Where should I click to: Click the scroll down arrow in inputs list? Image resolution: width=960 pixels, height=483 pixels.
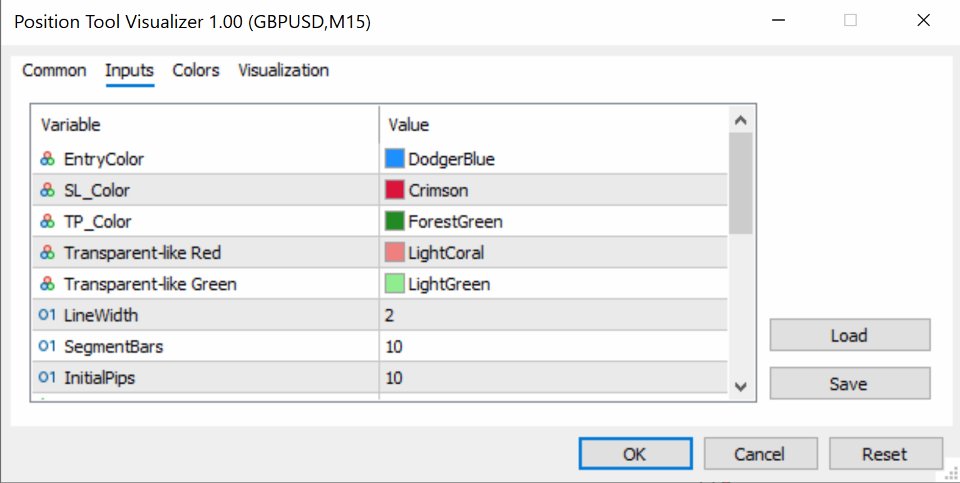tap(740, 386)
